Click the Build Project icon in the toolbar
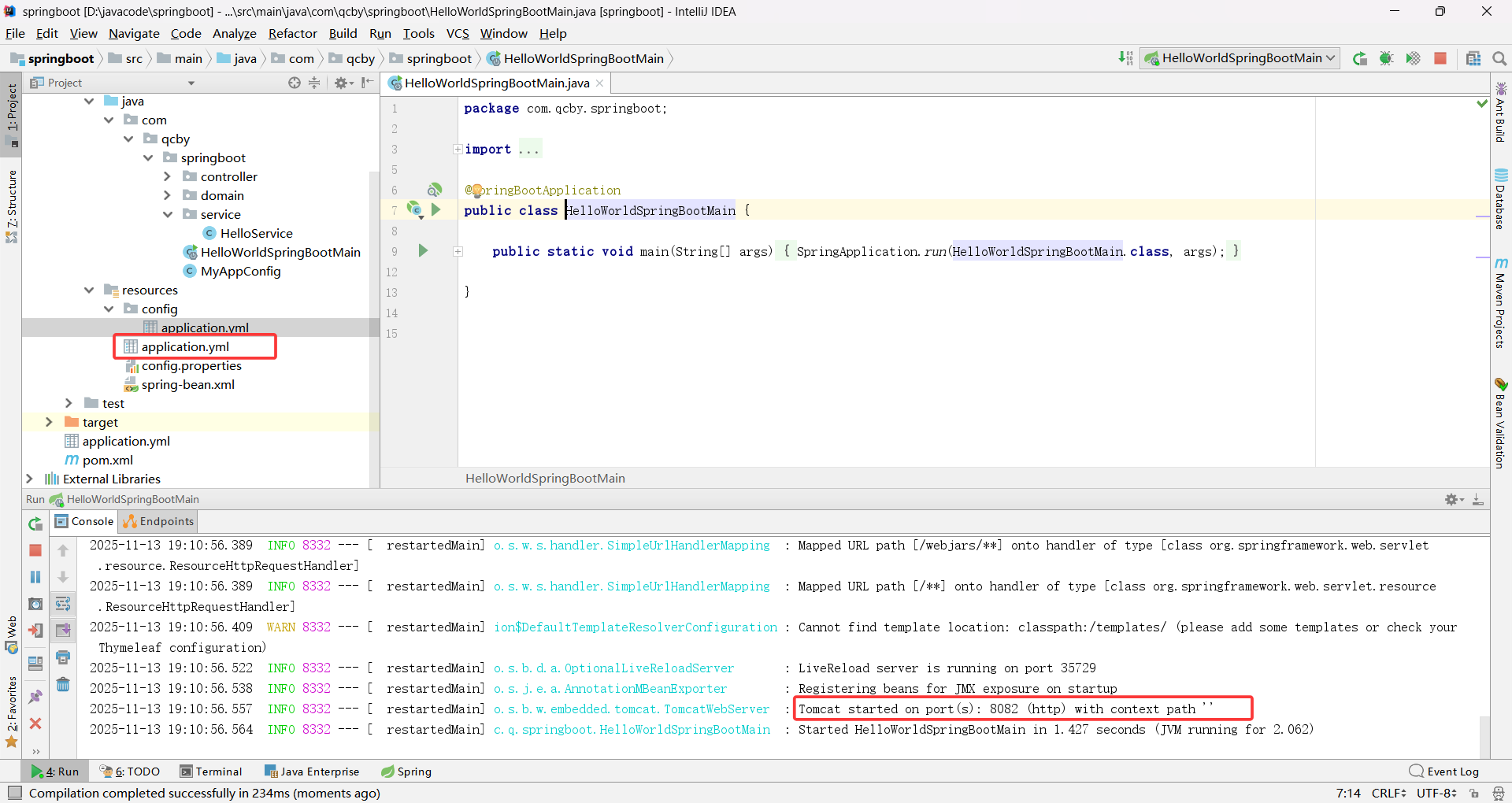The height and width of the screenshot is (803, 1512). [1125, 58]
